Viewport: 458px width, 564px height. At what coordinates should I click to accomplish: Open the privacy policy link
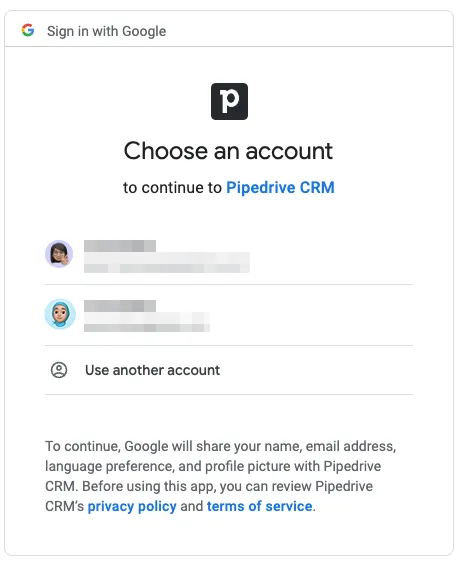(132, 506)
